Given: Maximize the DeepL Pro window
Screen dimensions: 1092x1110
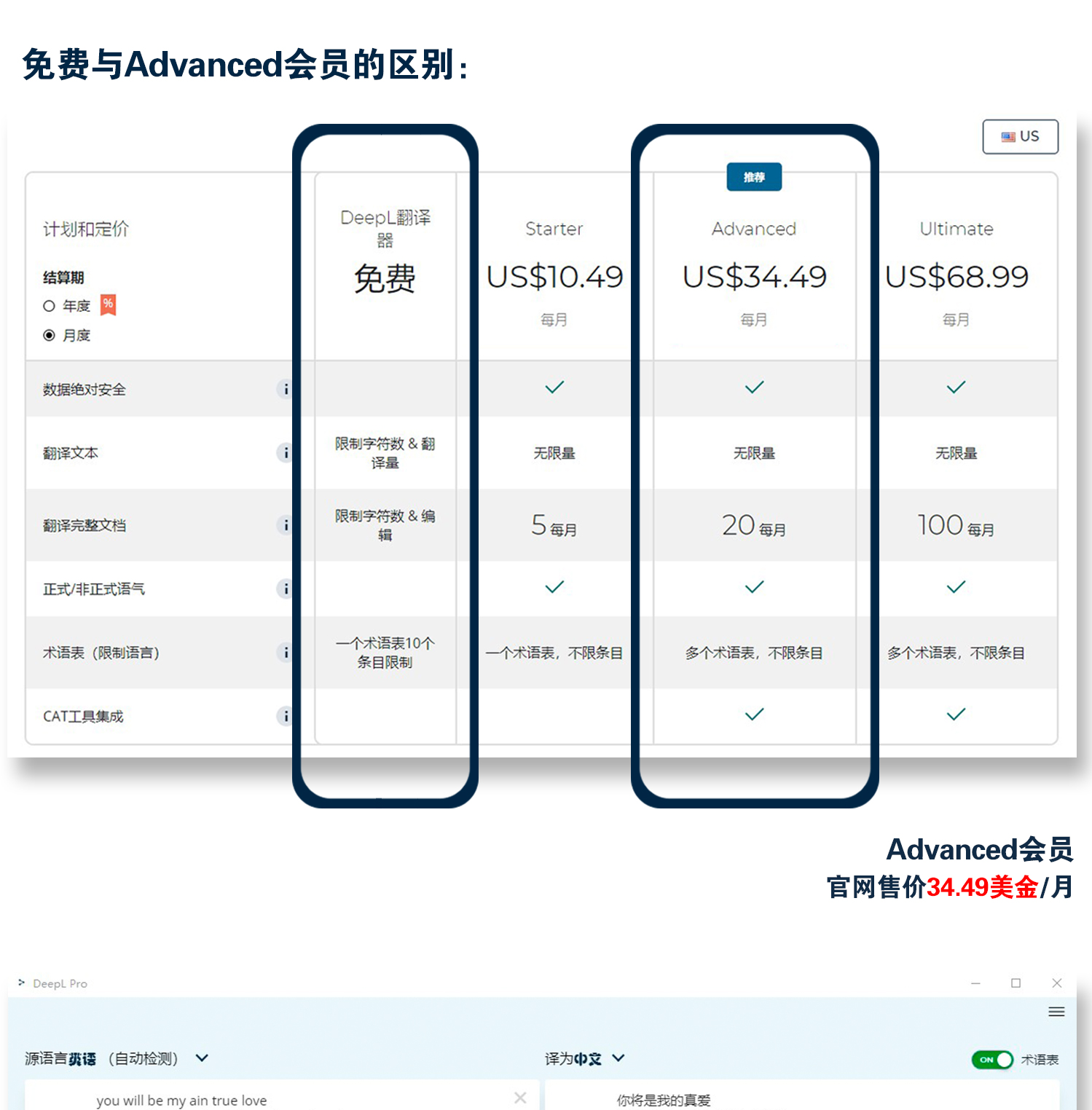Looking at the screenshot, I should 1016,983.
